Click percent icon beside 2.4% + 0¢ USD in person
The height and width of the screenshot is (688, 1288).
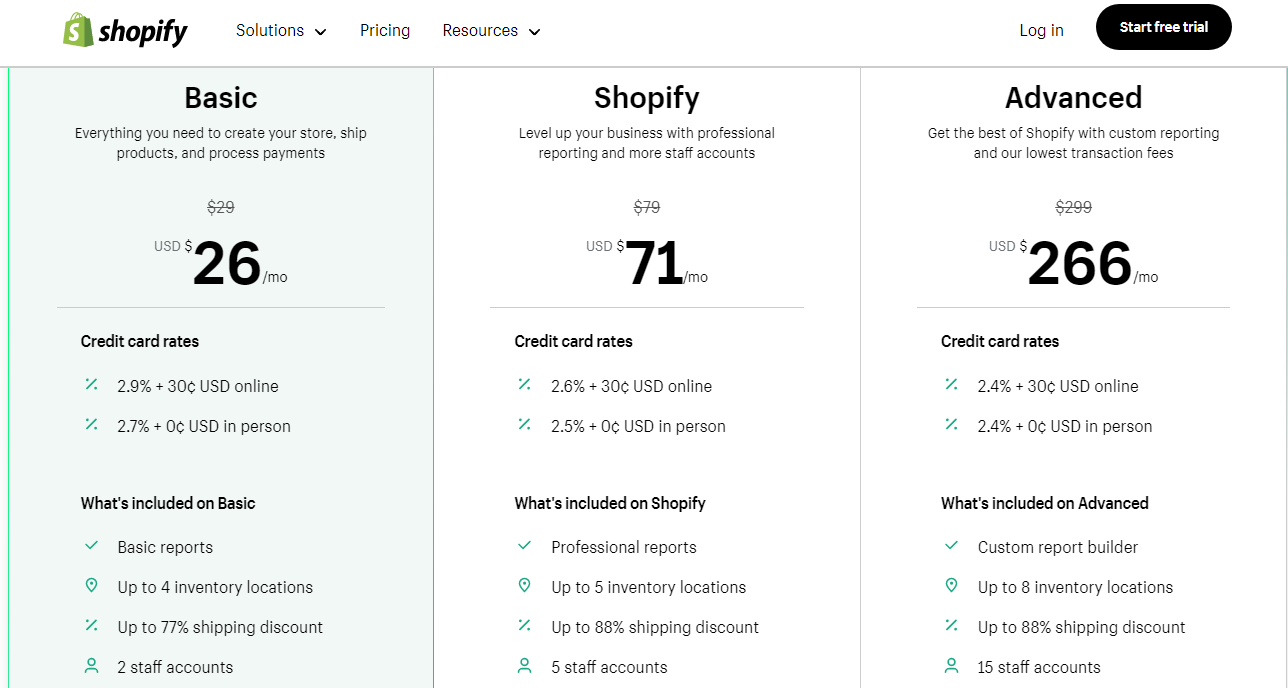(951, 425)
